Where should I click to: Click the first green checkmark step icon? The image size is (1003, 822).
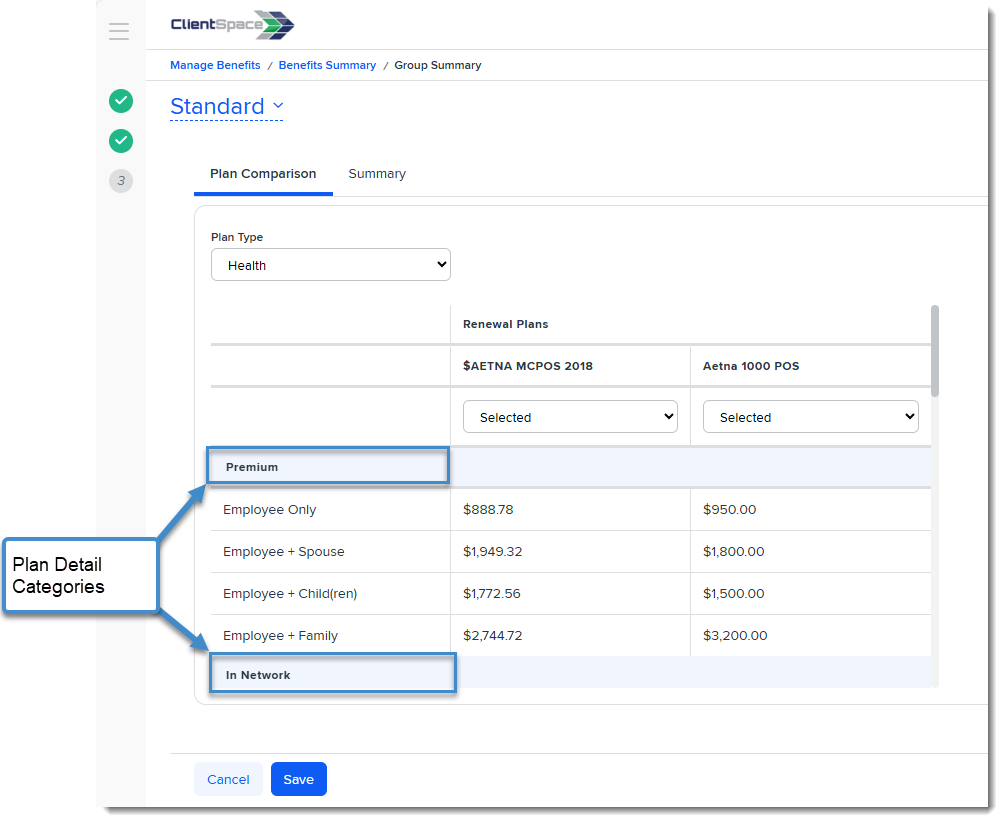click(121, 101)
